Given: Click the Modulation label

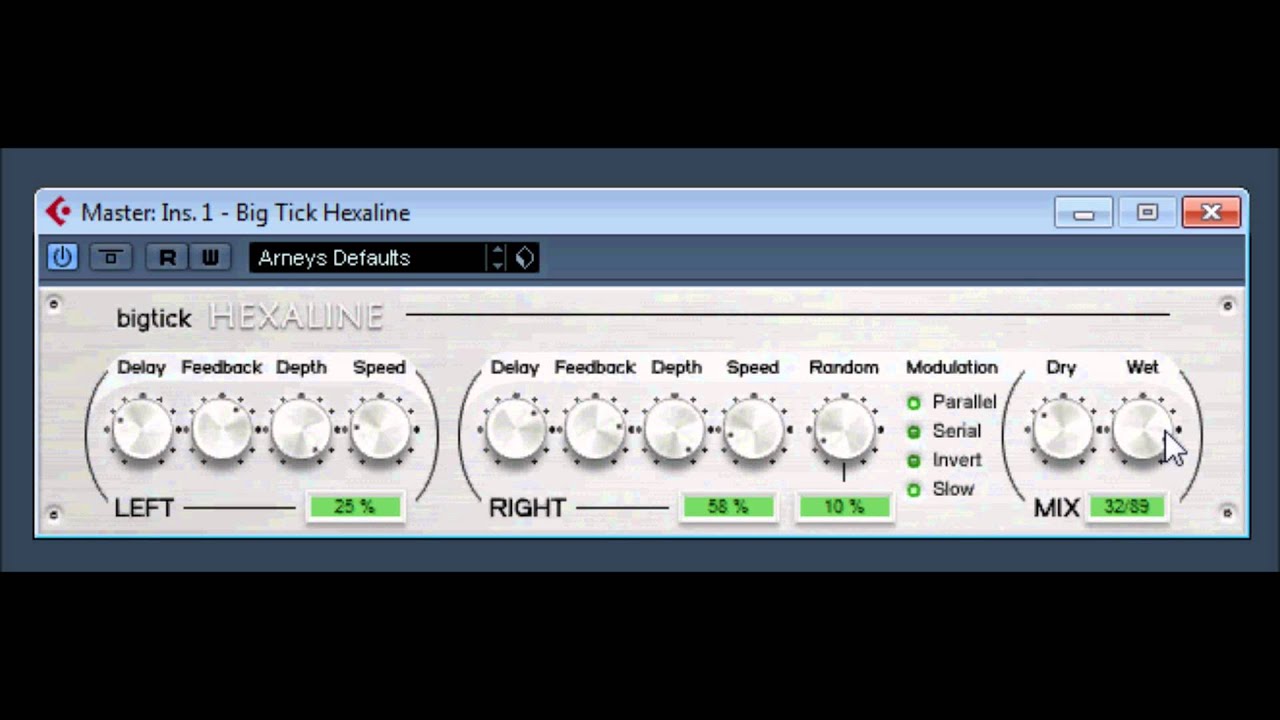Looking at the screenshot, I should pos(951,367).
